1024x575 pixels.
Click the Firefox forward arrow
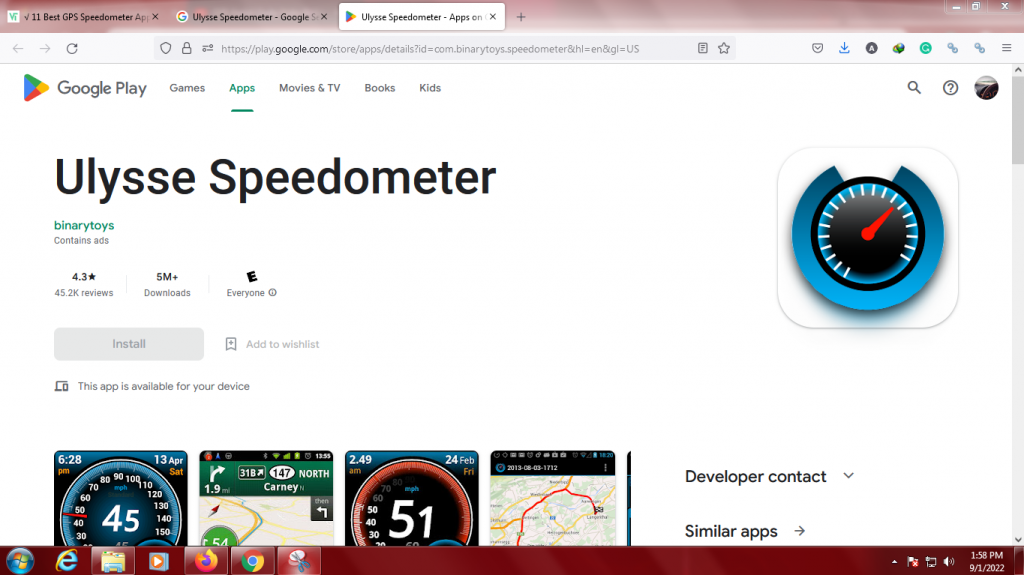click(x=45, y=48)
